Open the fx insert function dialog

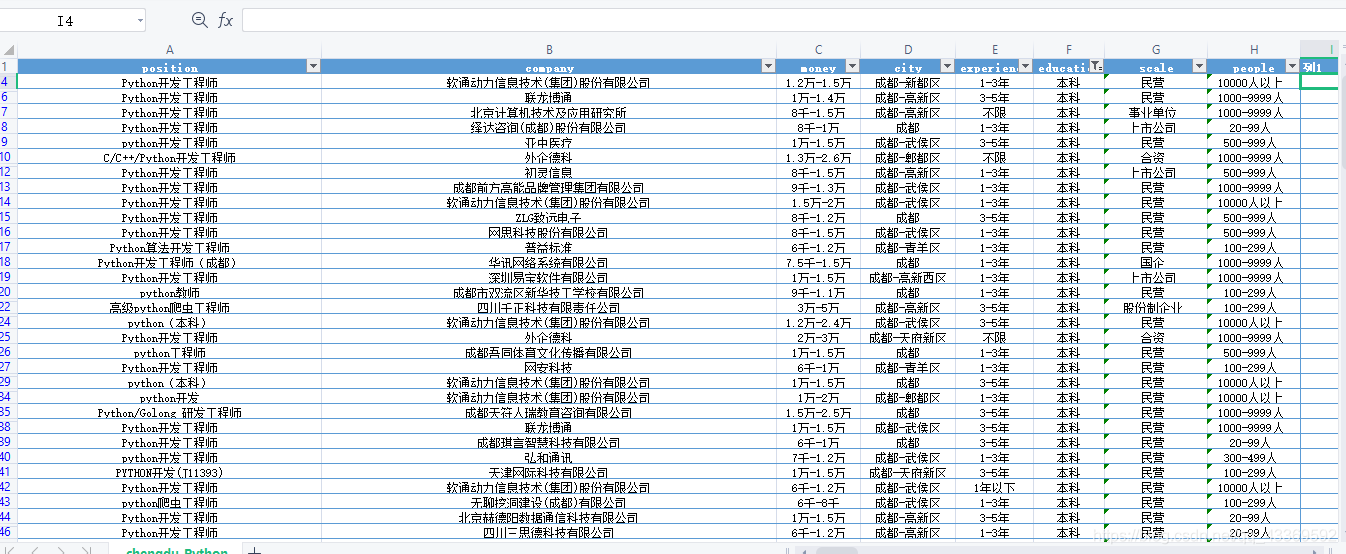click(x=225, y=20)
